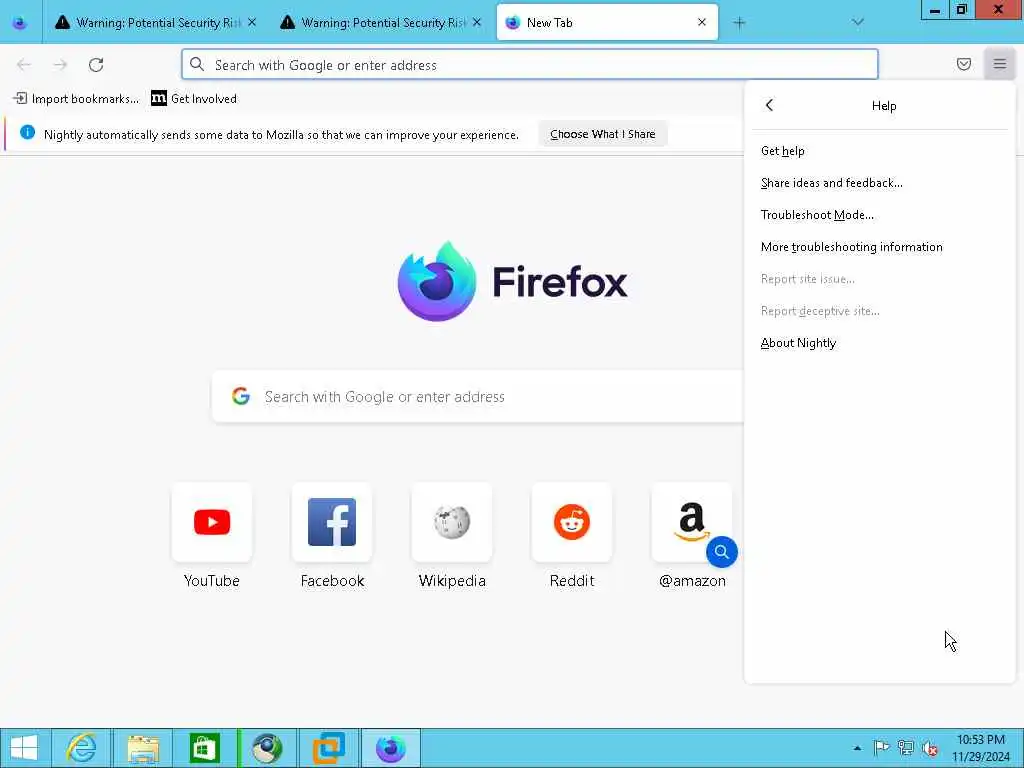Select the New Tab tab
Image resolution: width=1024 pixels, height=768 pixels.
coord(607,23)
